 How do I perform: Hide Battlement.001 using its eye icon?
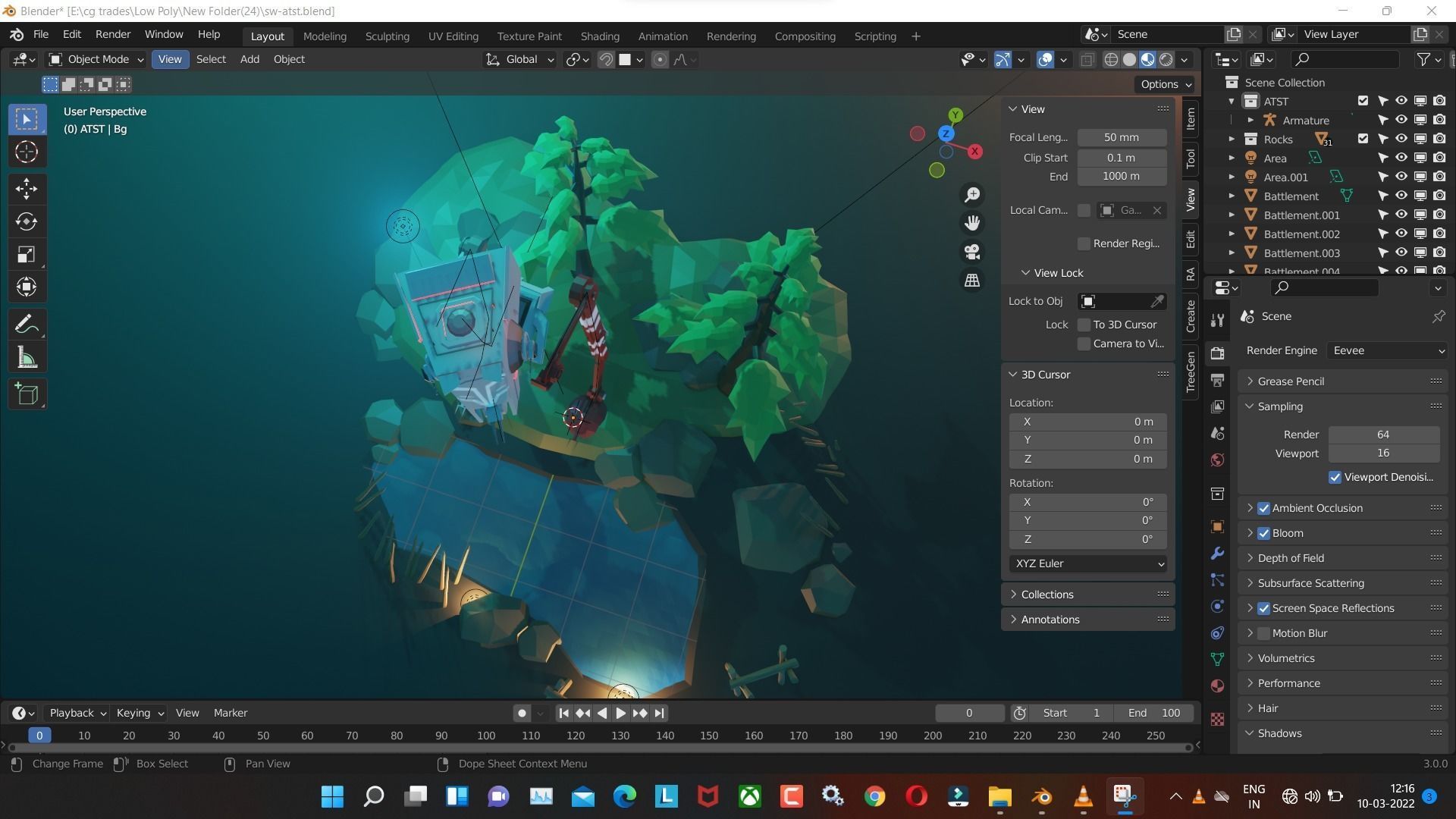click(x=1401, y=215)
